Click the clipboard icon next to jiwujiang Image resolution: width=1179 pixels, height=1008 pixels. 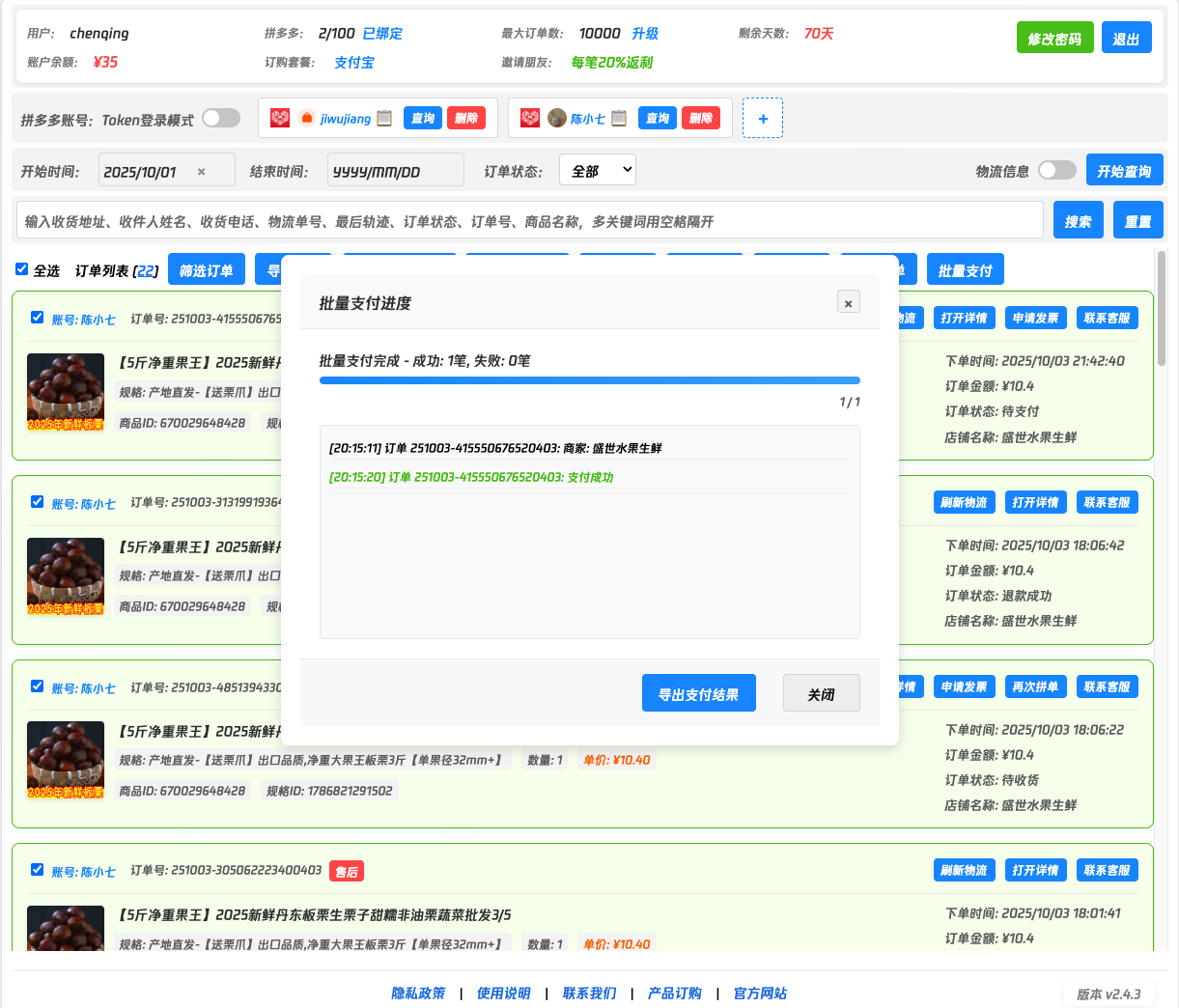(384, 118)
